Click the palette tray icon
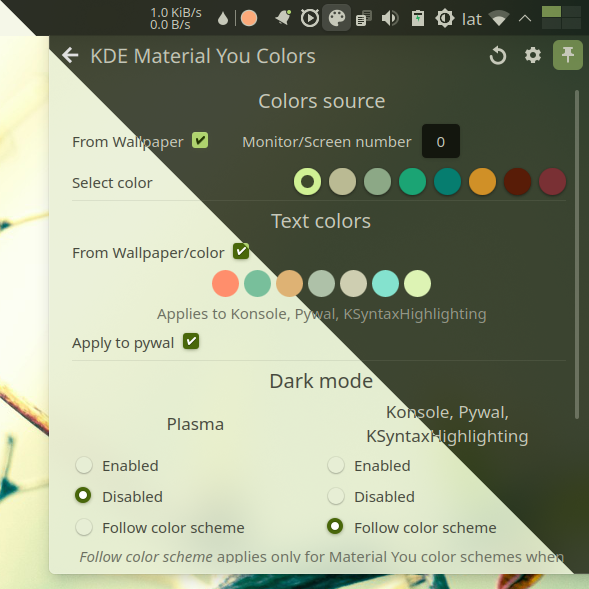Screen dimensions: 589x589 click(x=337, y=18)
